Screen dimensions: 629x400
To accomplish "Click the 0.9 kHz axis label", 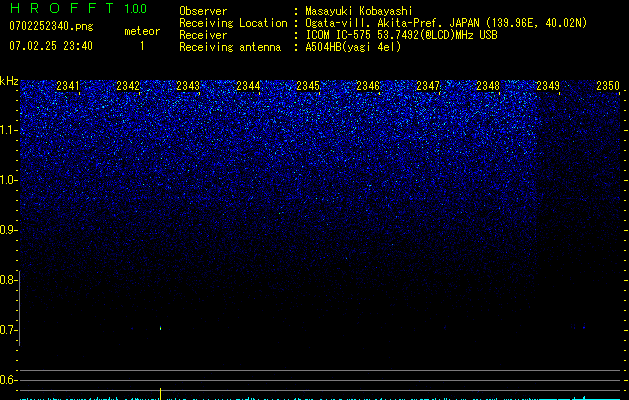I will click(8, 230).
